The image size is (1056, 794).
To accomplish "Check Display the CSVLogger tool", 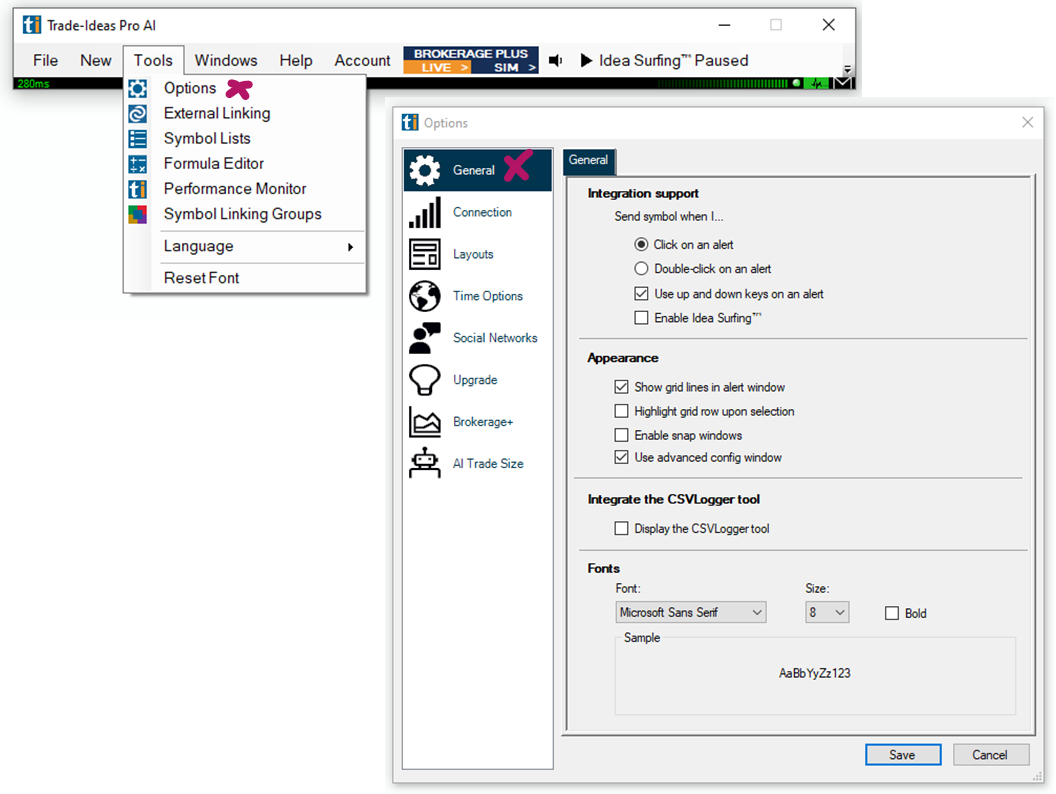I will (x=621, y=528).
